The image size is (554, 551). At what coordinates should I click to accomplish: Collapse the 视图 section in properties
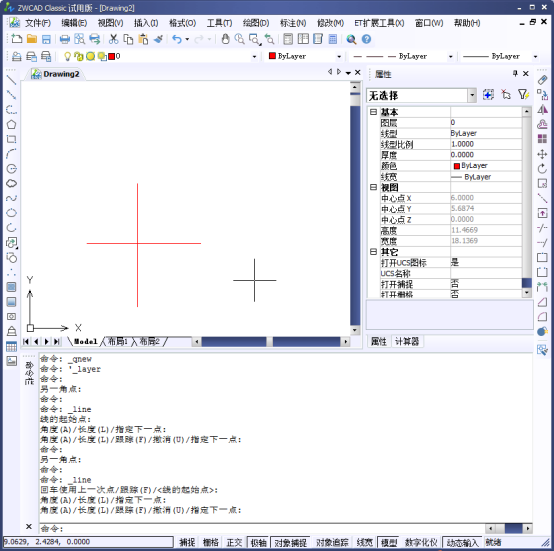[373, 187]
